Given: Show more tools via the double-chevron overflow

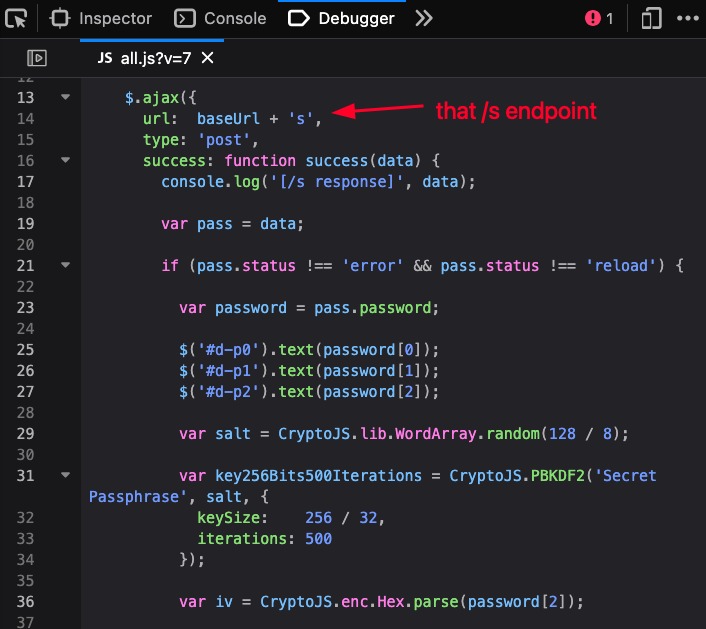Looking at the screenshot, I should (424, 18).
